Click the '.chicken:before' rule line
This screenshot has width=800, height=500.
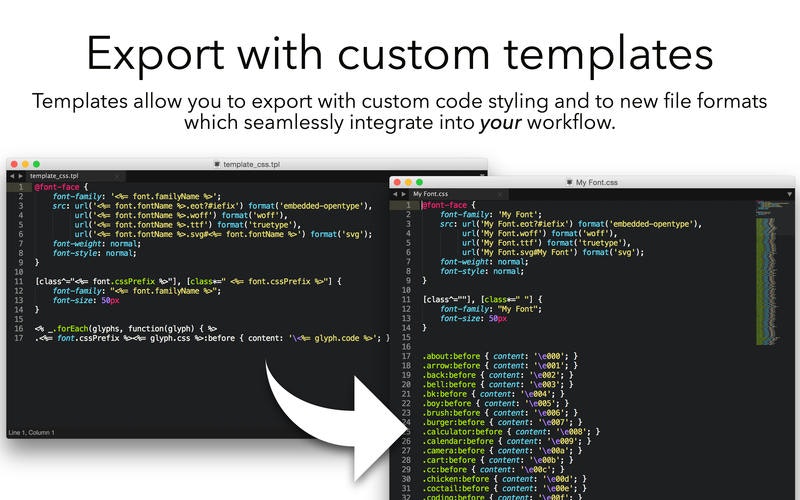click(505, 479)
